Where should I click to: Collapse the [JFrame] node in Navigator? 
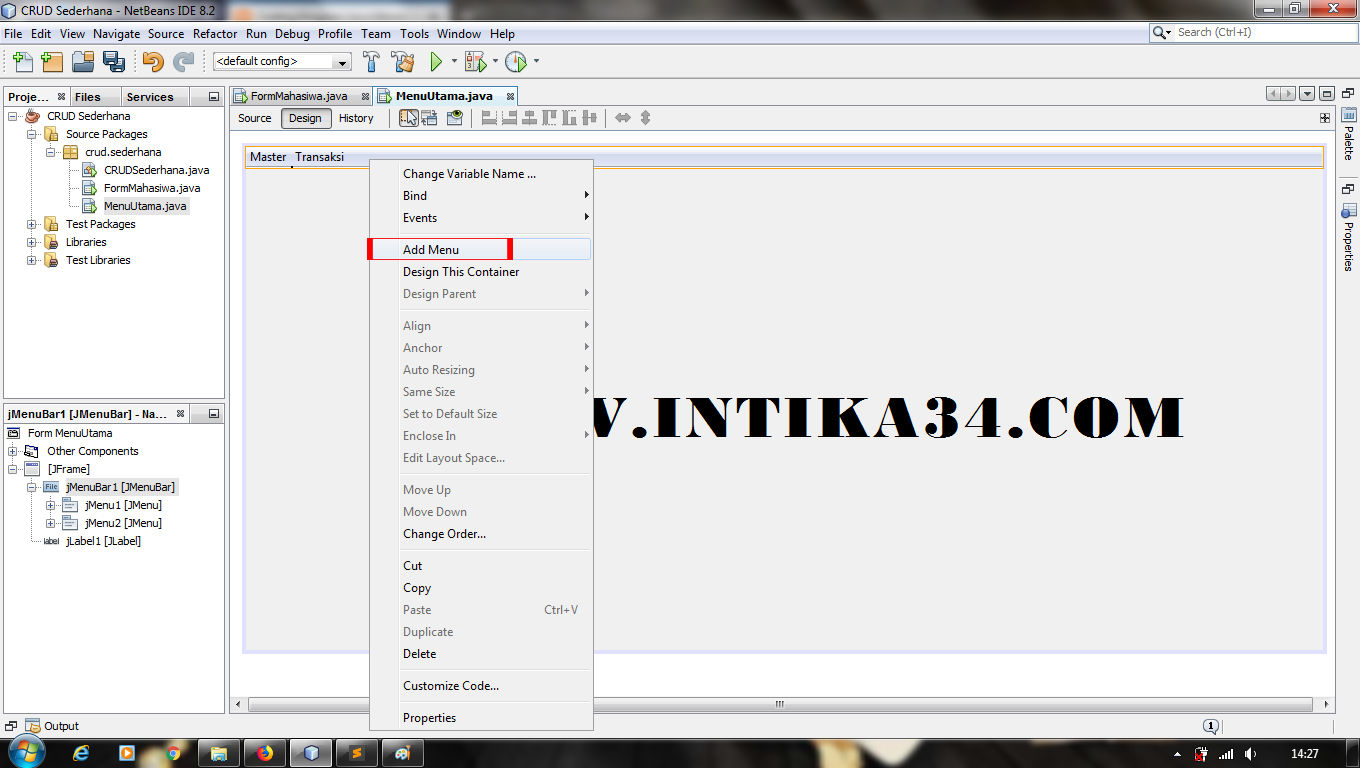(x=14, y=469)
